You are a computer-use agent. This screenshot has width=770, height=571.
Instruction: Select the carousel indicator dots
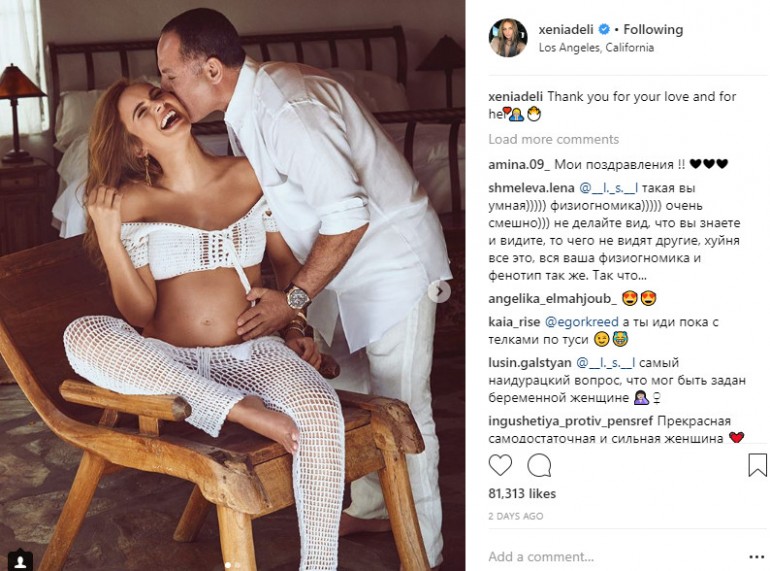(x=233, y=565)
